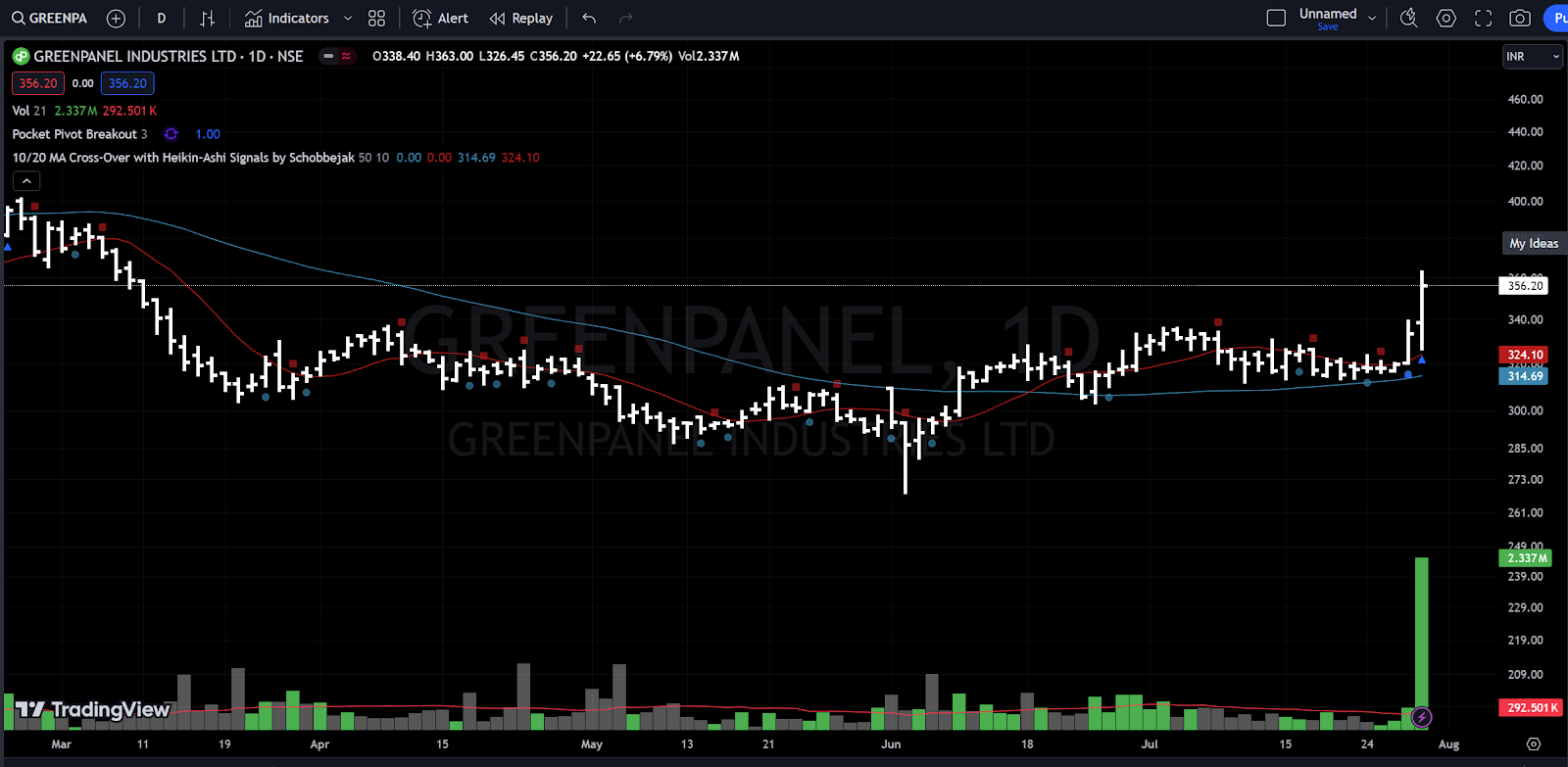Start bar Replay mode
The width and height of the screenshot is (1568, 767).
(x=521, y=18)
